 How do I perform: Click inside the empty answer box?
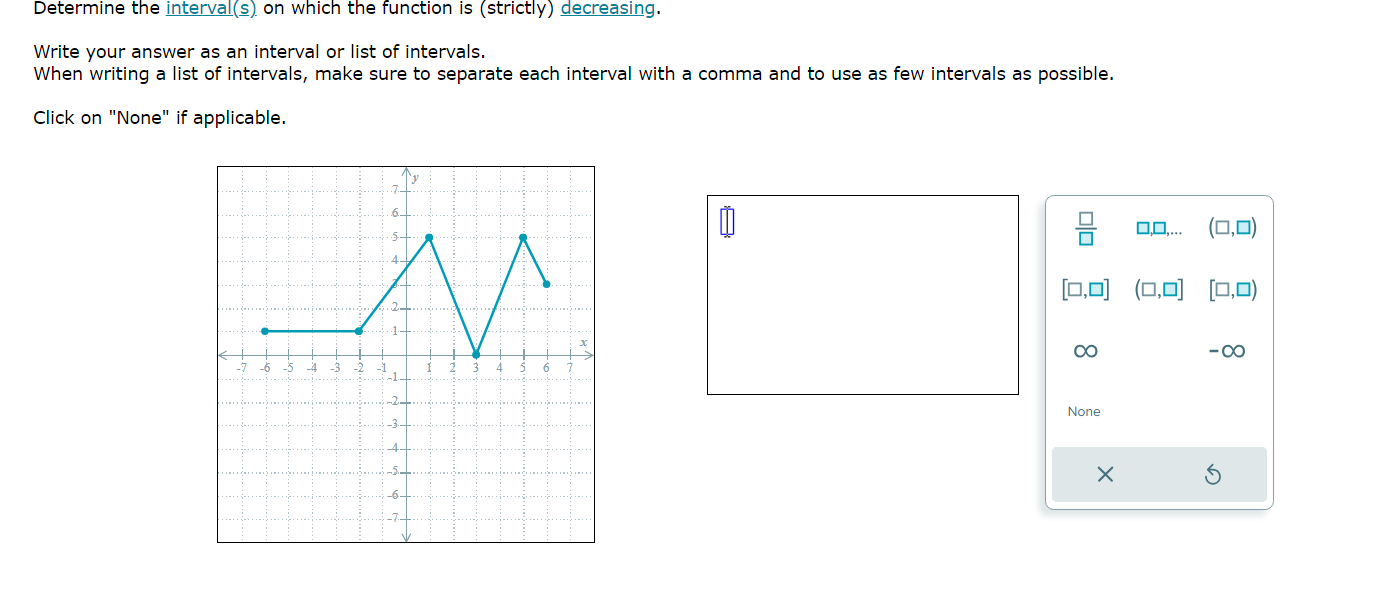click(x=862, y=295)
